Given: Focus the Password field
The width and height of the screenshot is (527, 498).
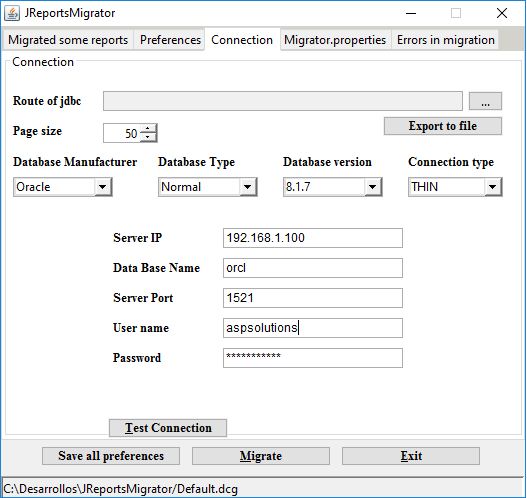Looking at the screenshot, I should click(x=313, y=358).
